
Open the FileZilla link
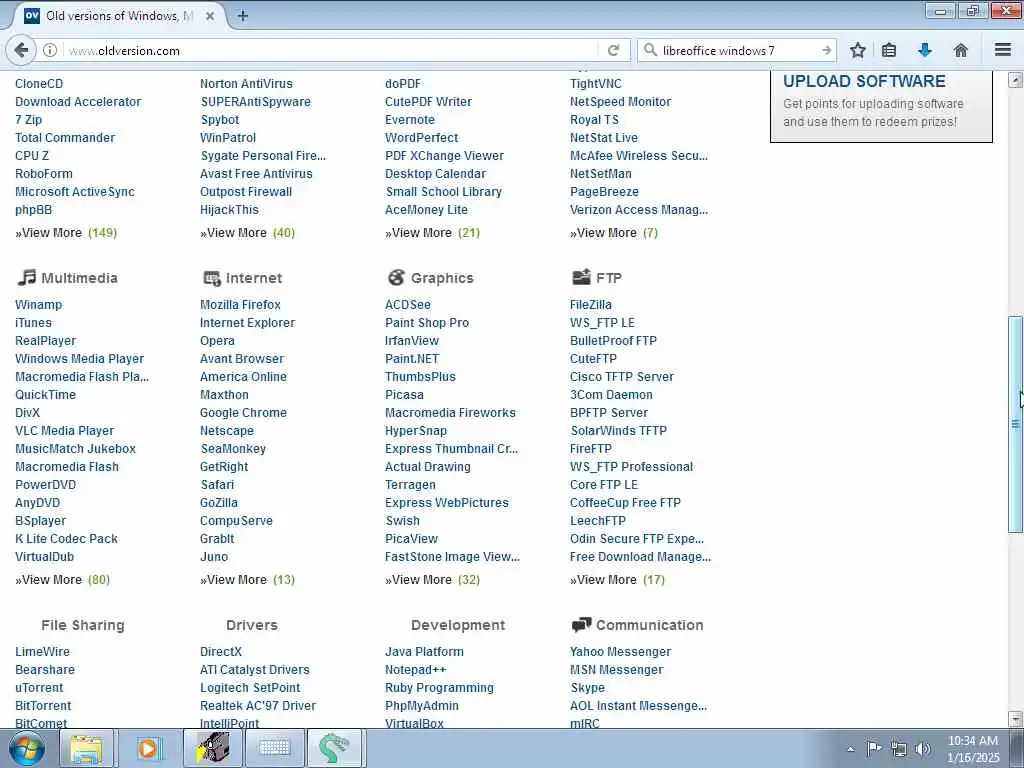(x=590, y=304)
